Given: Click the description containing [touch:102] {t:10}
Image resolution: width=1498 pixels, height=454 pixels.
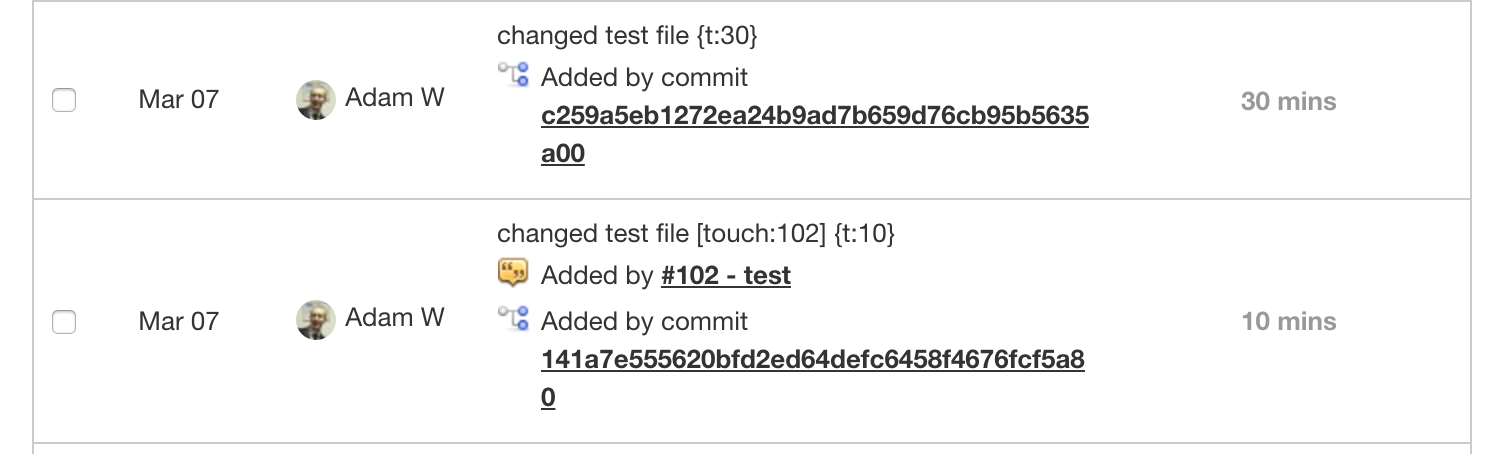Looking at the screenshot, I should (696, 234).
